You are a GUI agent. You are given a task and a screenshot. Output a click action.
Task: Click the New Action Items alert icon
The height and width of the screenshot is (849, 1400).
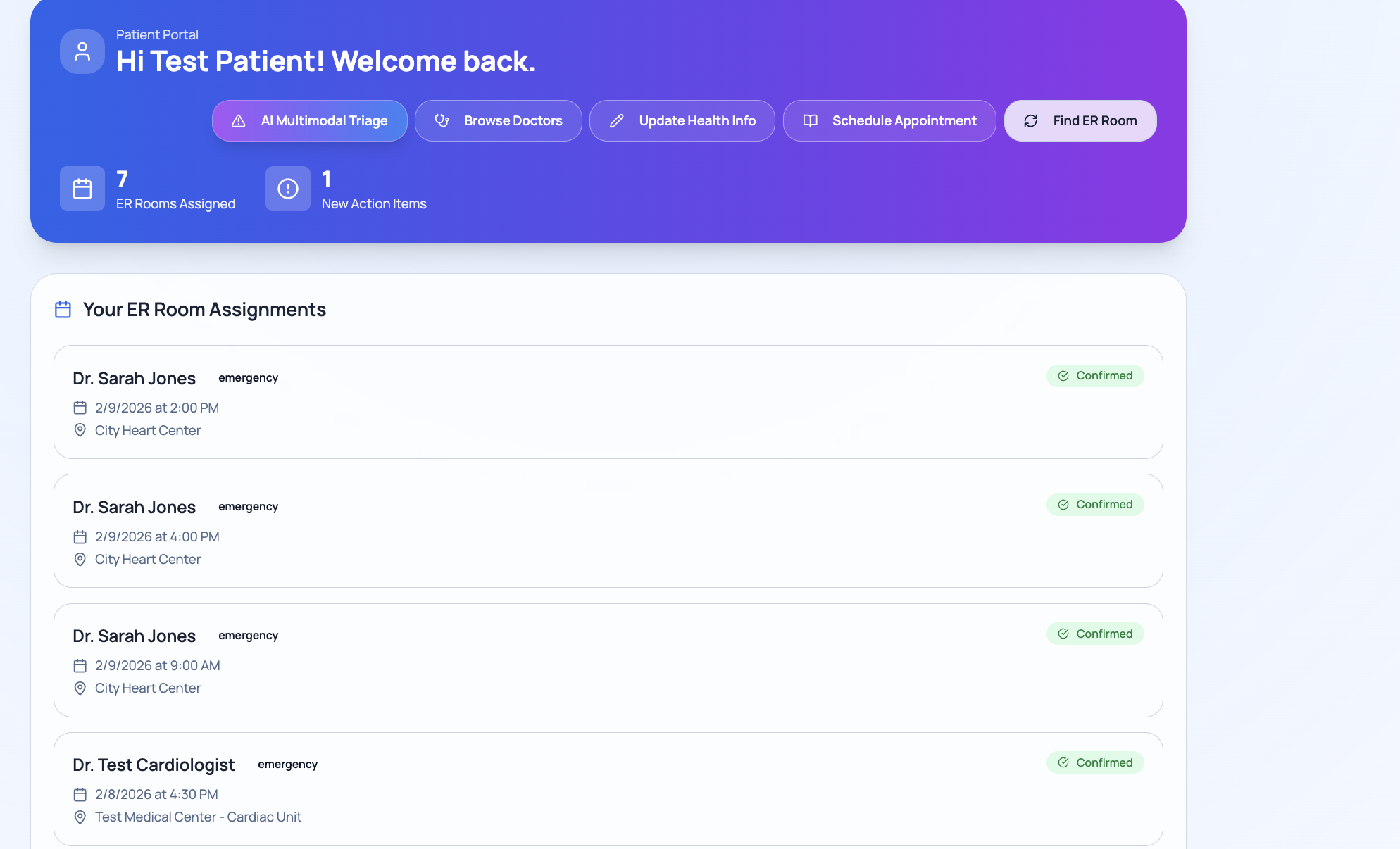click(x=288, y=189)
